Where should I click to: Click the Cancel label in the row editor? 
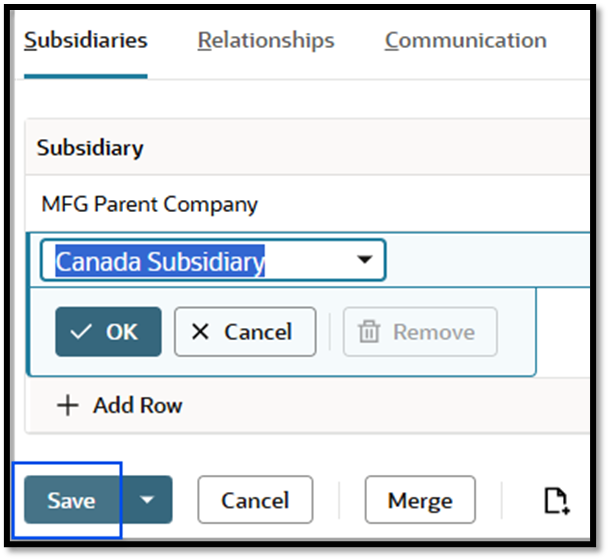tap(258, 332)
